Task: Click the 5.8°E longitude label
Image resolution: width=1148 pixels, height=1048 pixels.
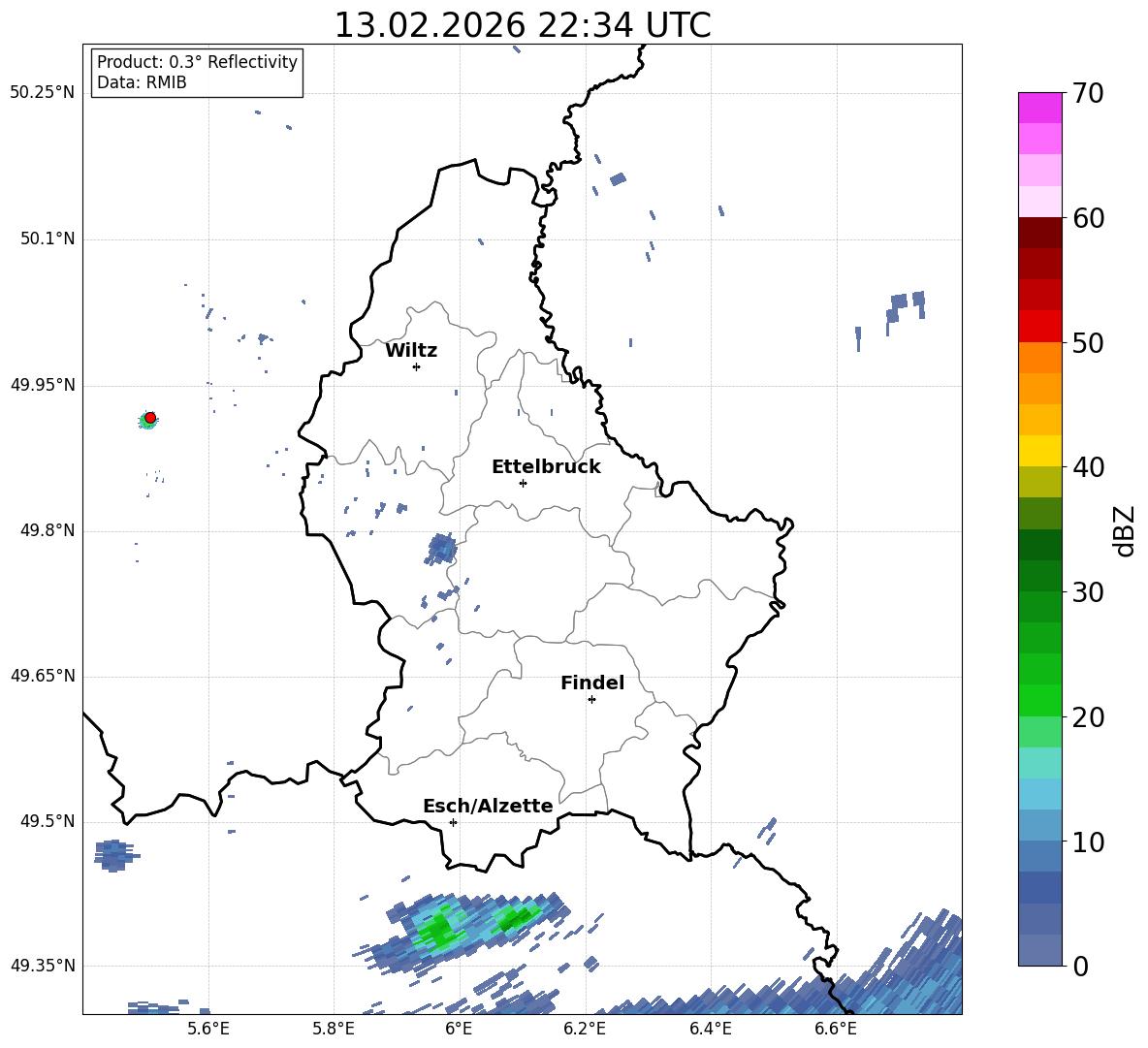Action: 334,1029
